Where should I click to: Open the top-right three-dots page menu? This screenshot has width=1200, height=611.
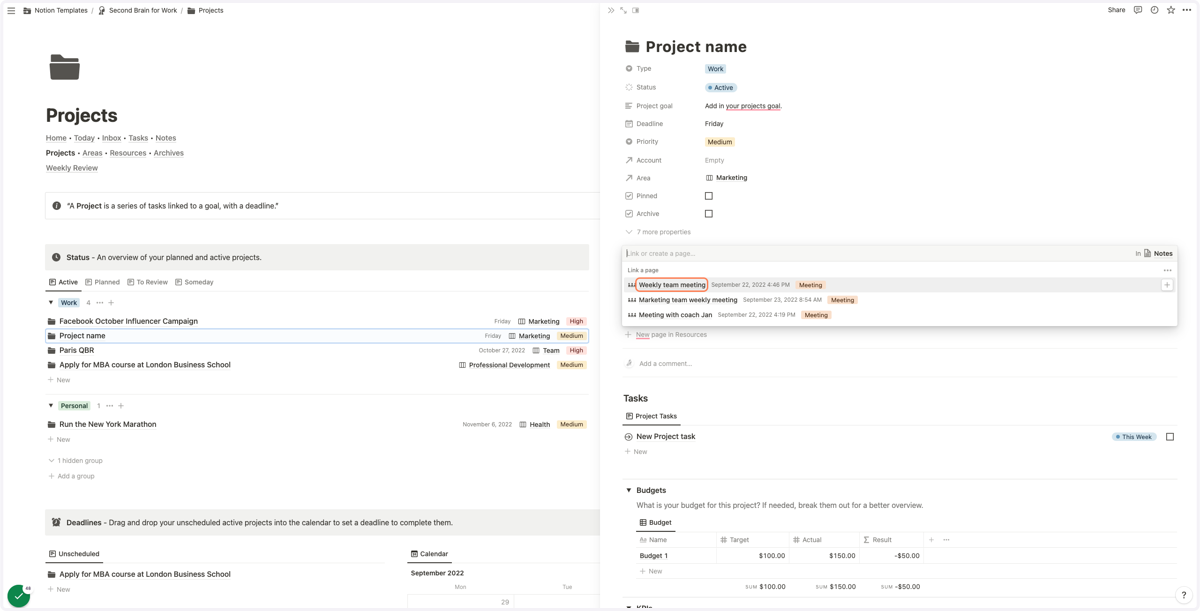click(1187, 10)
